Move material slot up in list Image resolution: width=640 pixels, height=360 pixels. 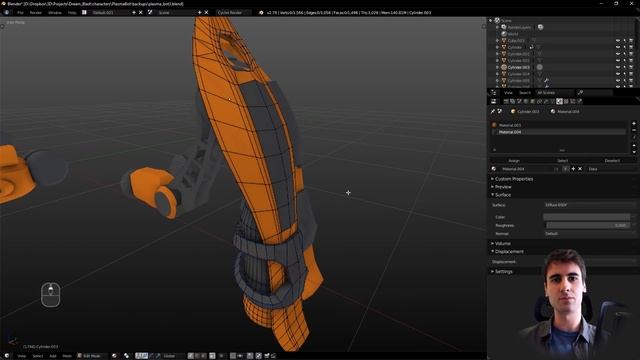(x=634, y=145)
